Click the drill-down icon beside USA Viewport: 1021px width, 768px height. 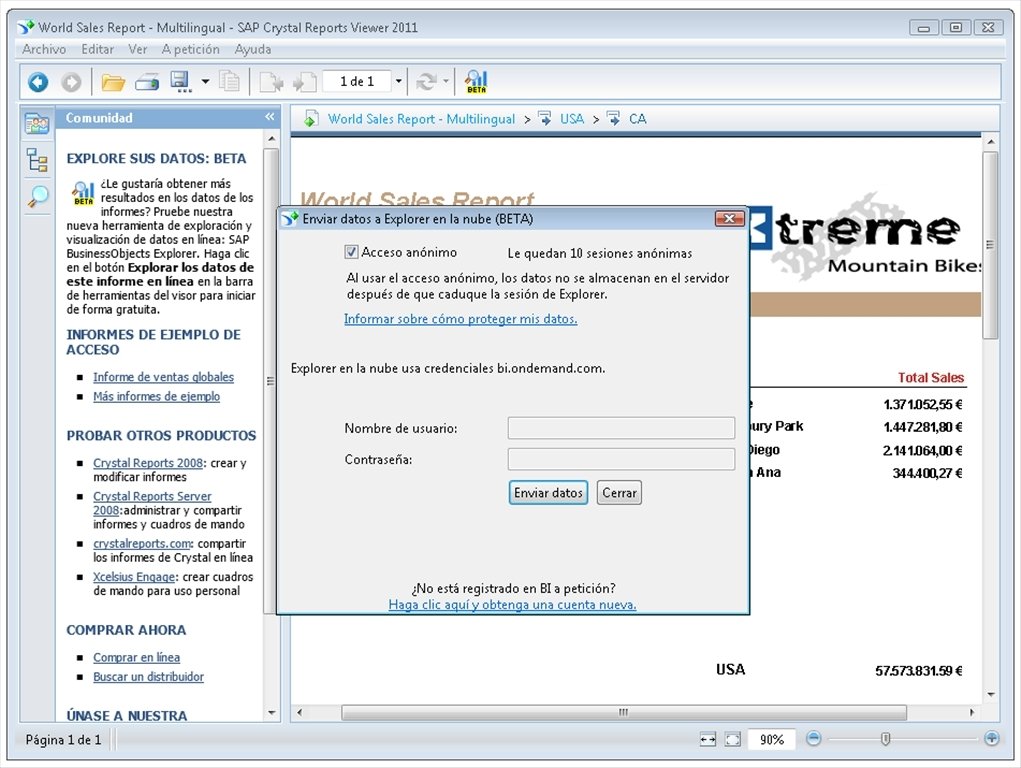tap(544, 119)
